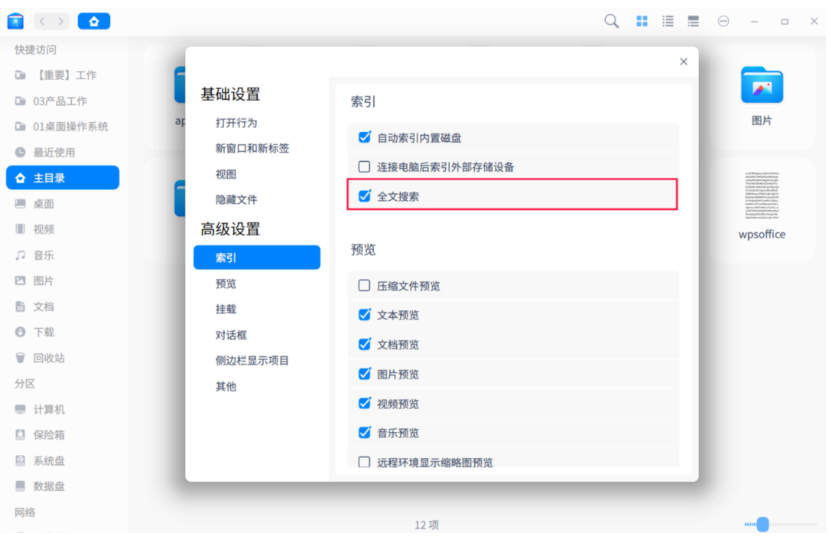Select 主目录 in the sidebar

(63, 178)
